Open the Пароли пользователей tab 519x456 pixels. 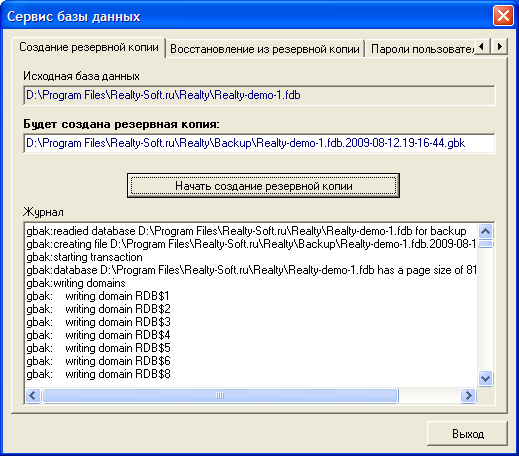pos(422,49)
